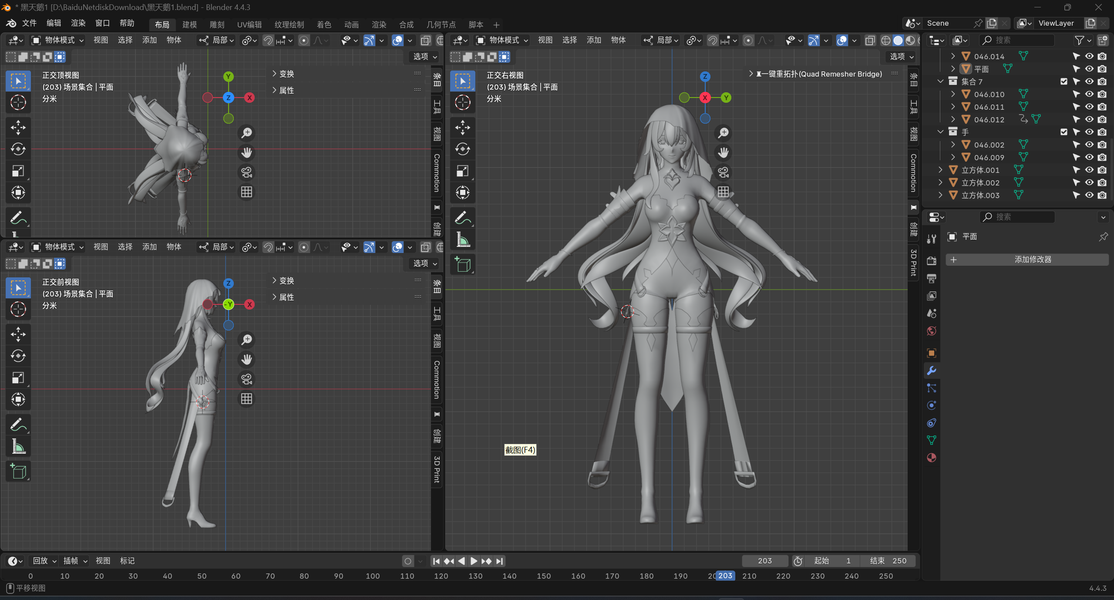The height and width of the screenshot is (600, 1114).
Task: Click the 结束 end frame field
Action: point(888,561)
